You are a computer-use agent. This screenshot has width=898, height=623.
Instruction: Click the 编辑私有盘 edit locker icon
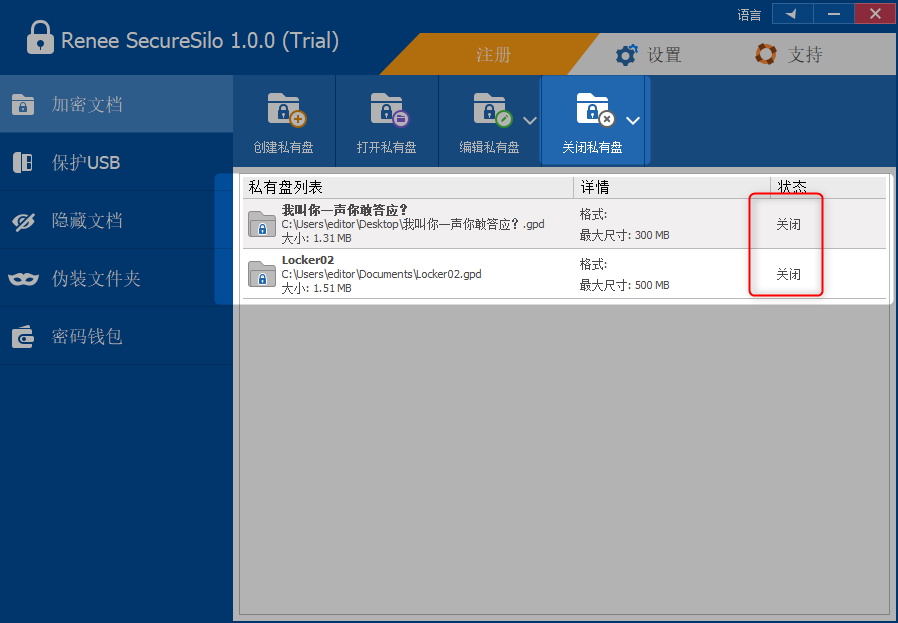[x=490, y=110]
